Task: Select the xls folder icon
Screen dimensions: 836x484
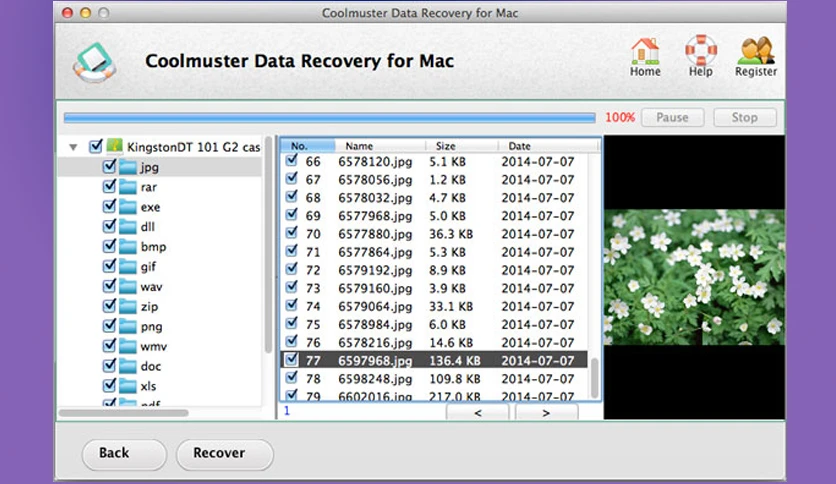Action: (127, 386)
